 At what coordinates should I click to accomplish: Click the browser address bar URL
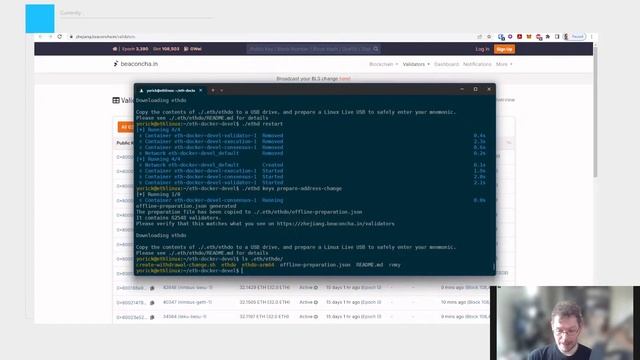(105, 36)
